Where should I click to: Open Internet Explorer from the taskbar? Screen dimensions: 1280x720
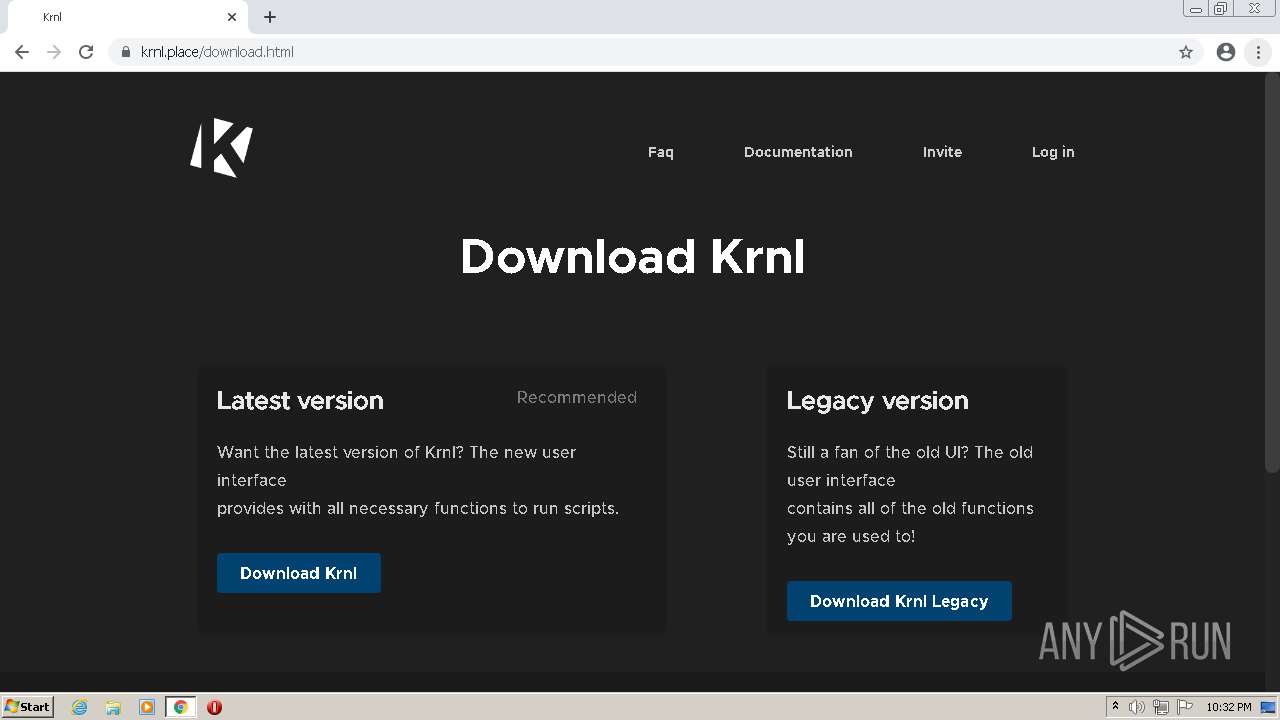pyautogui.click(x=80, y=707)
